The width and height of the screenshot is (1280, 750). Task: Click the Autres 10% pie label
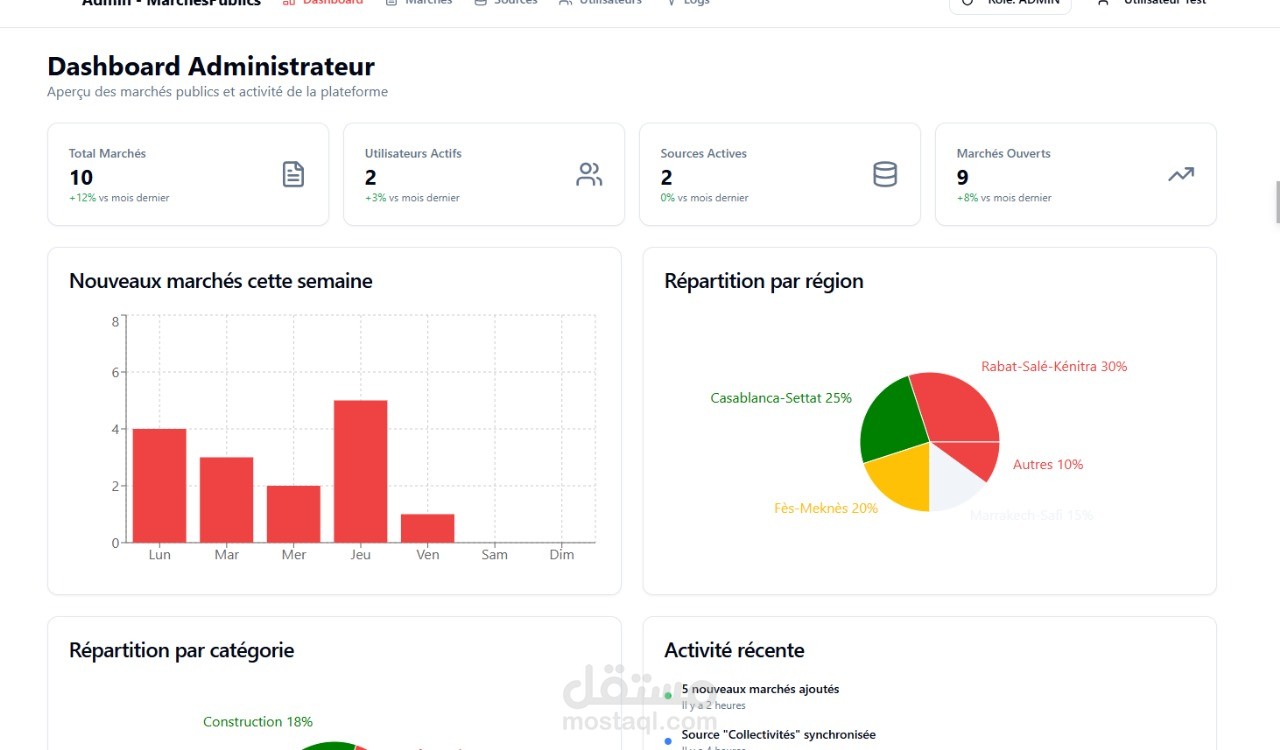[1048, 465]
